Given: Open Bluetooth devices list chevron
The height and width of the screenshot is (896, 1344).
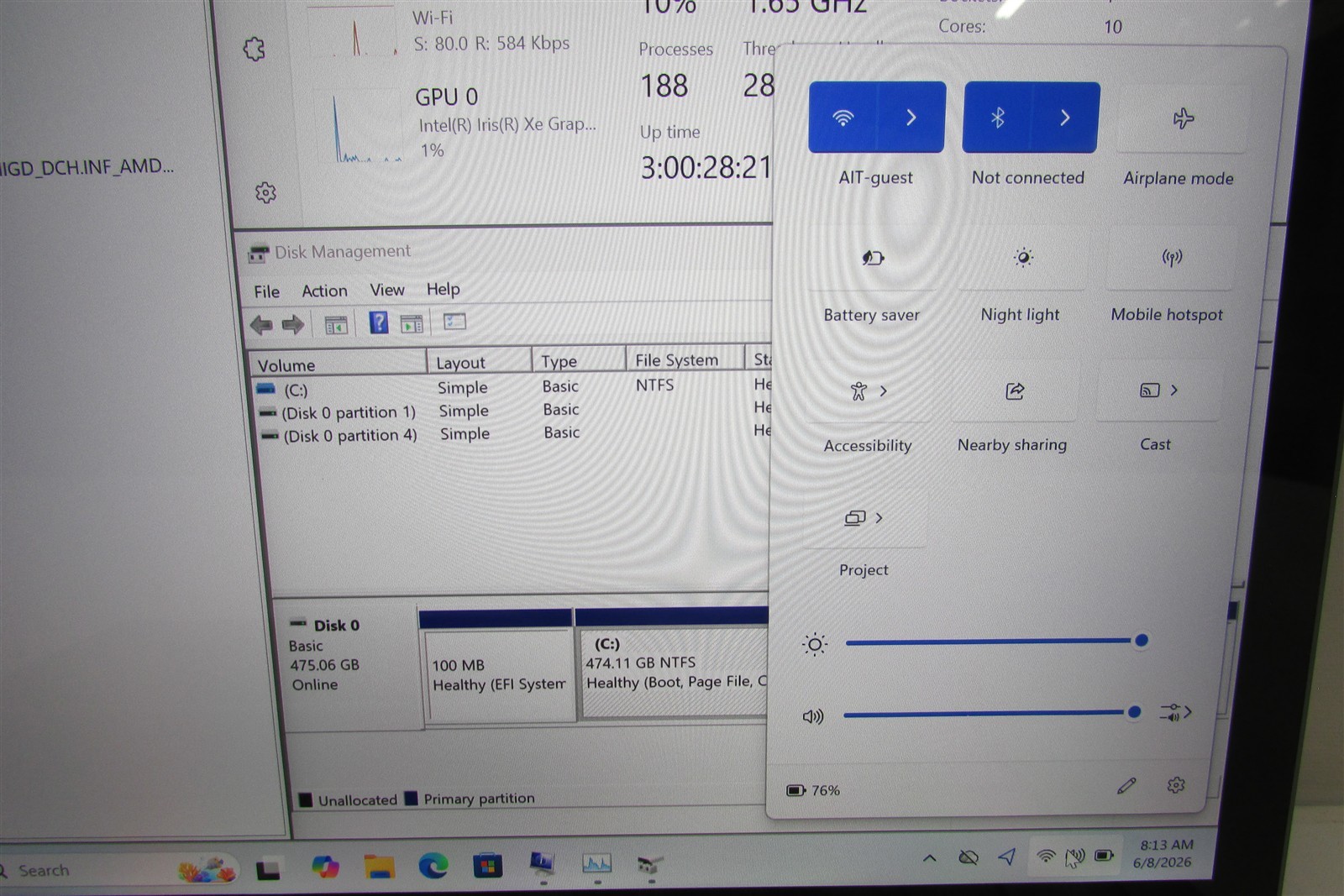Looking at the screenshot, I should tap(1065, 118).
